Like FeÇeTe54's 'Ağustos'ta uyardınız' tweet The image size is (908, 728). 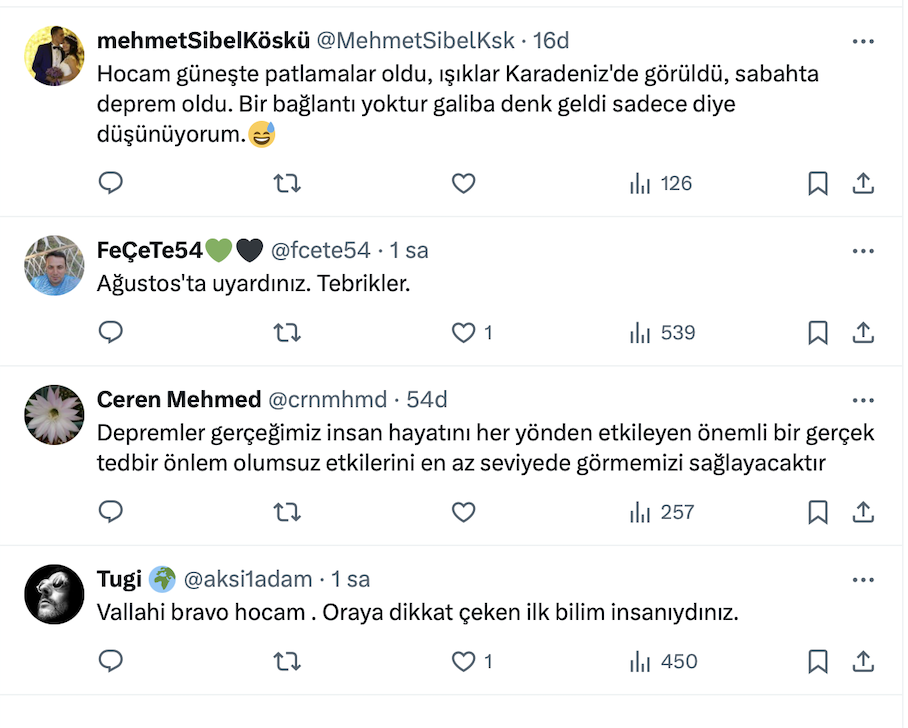(x=462, y=332)
